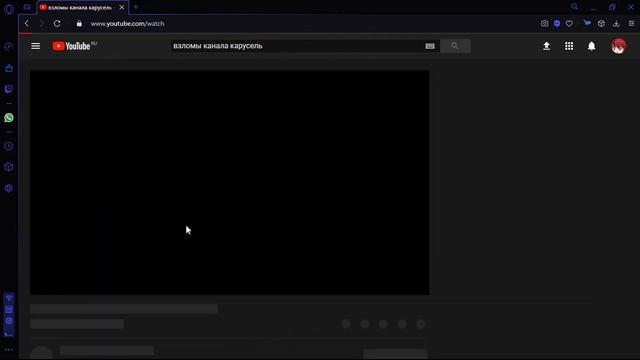Go back to the previous page

click(27, 24)
